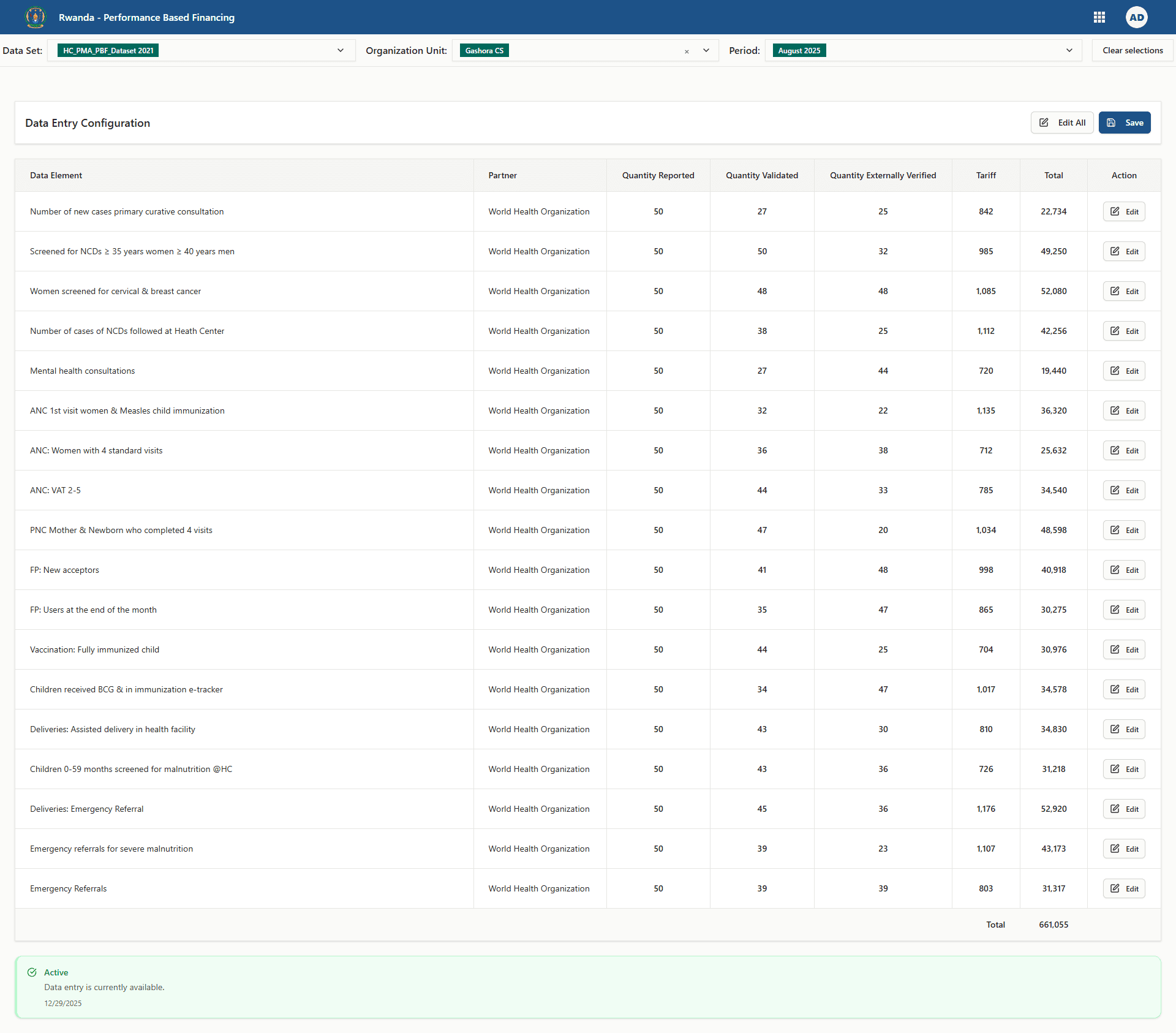Edit the FP: New acceptors row

1123,570
